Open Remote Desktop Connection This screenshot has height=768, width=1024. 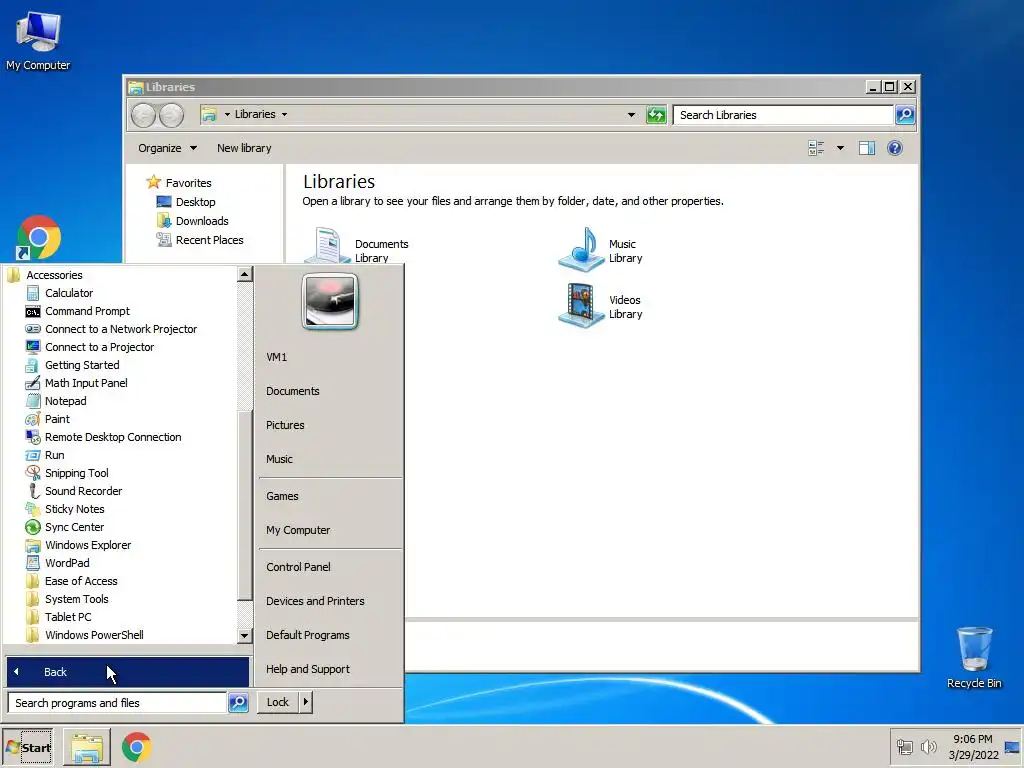[113, 437]
